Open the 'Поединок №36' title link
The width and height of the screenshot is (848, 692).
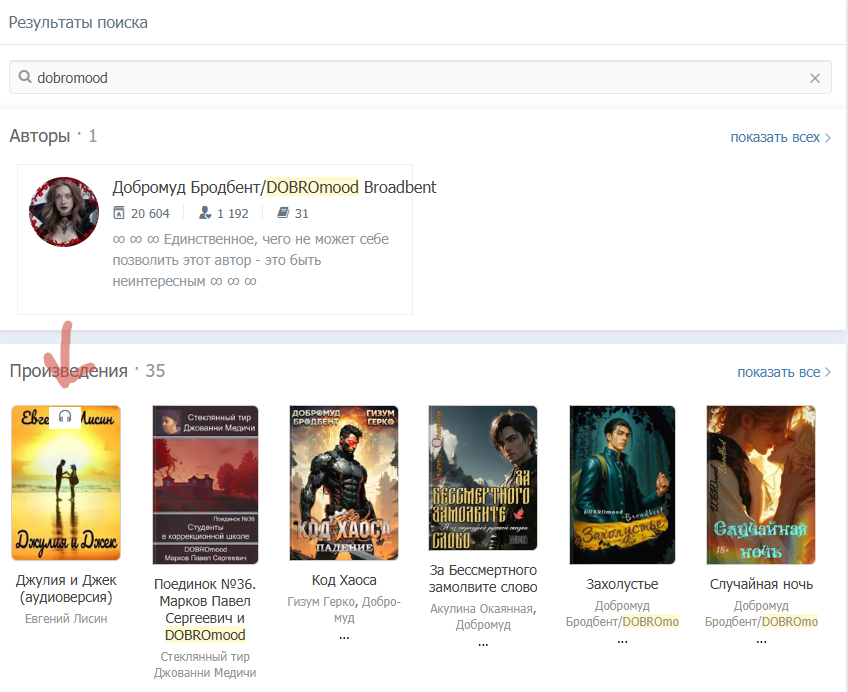click(205, 609)
